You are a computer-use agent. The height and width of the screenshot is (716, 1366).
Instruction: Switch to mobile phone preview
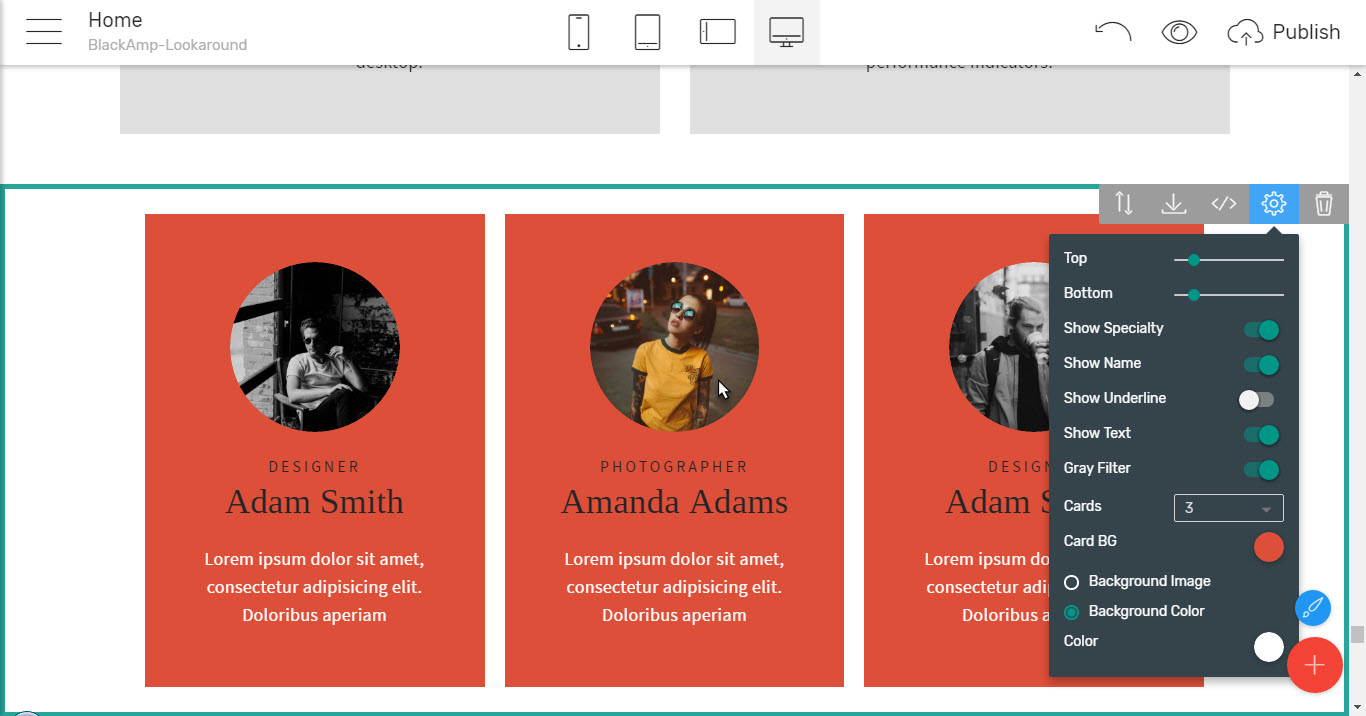coord(578,32)
